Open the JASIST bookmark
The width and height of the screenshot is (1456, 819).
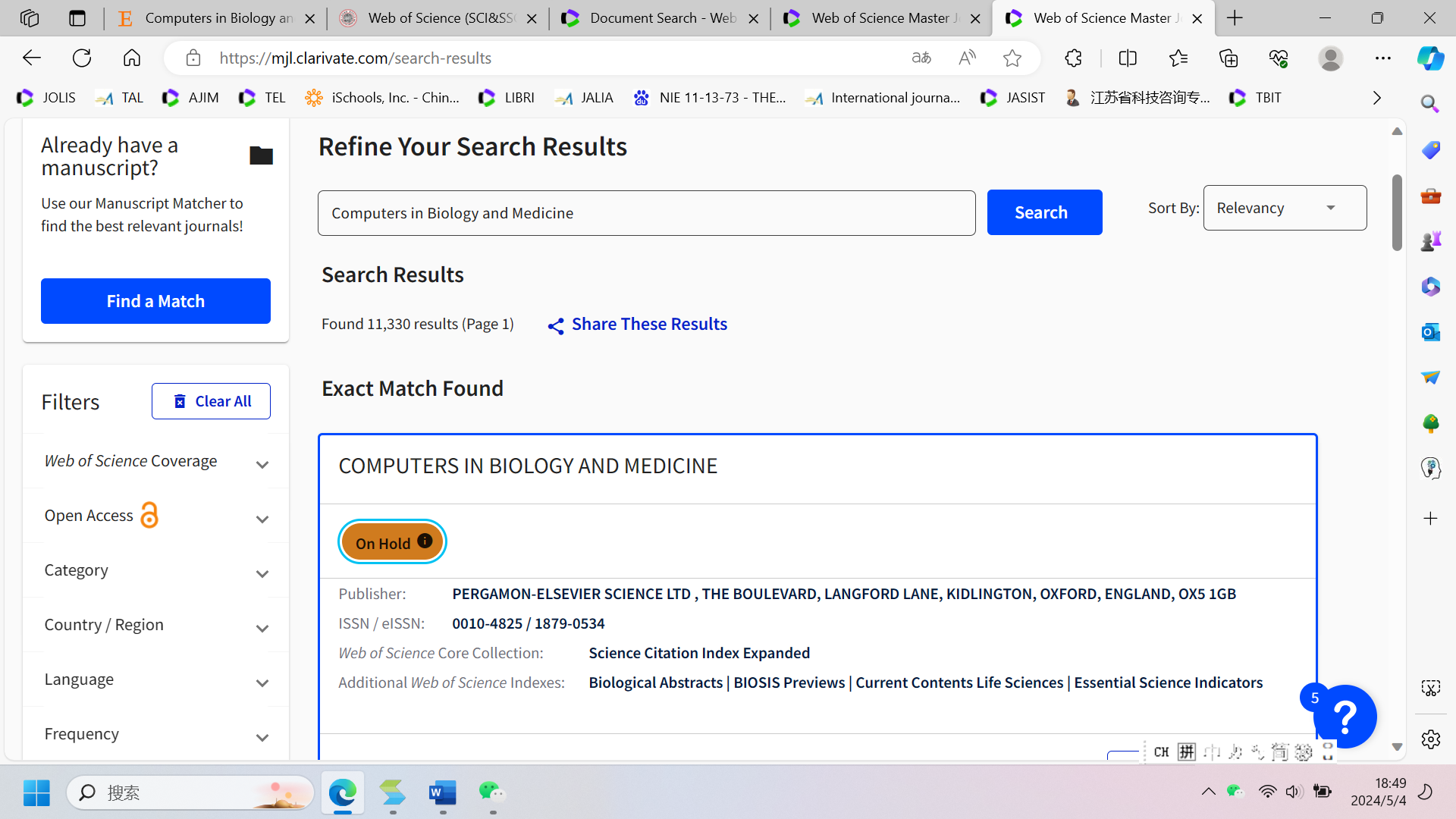1012,98
